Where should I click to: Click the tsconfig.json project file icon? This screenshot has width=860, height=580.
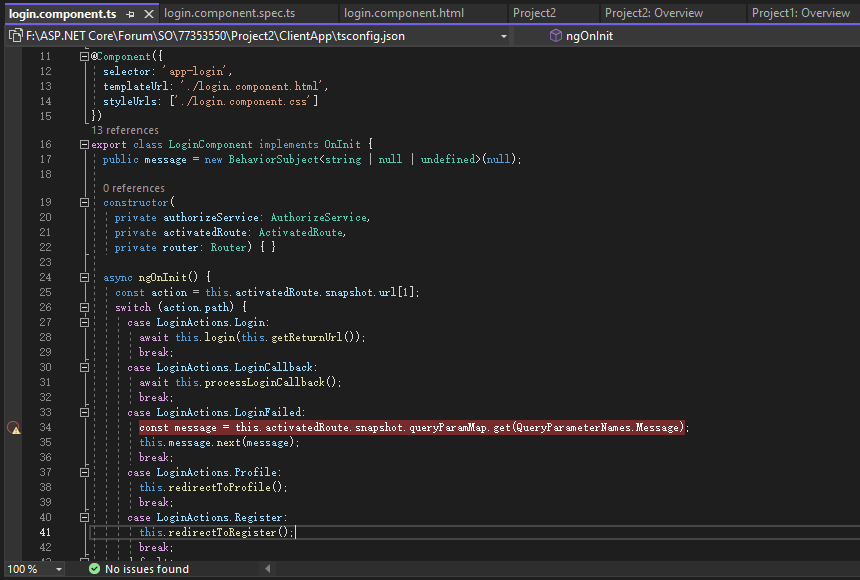point(15,36)
